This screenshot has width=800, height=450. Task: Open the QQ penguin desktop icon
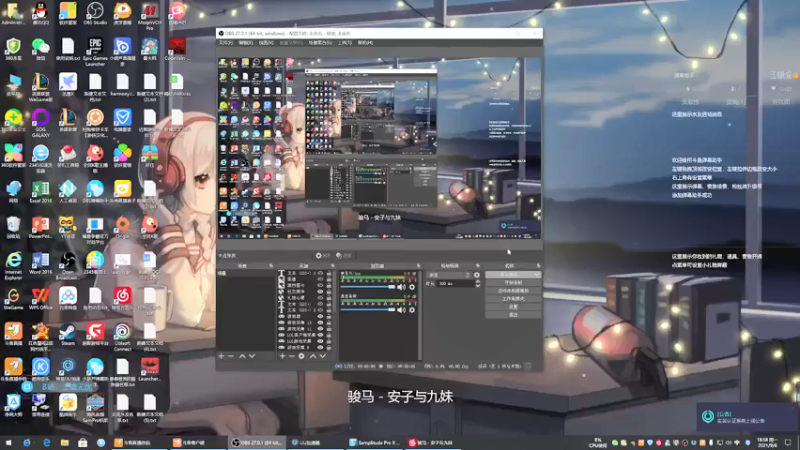[41, 13]
